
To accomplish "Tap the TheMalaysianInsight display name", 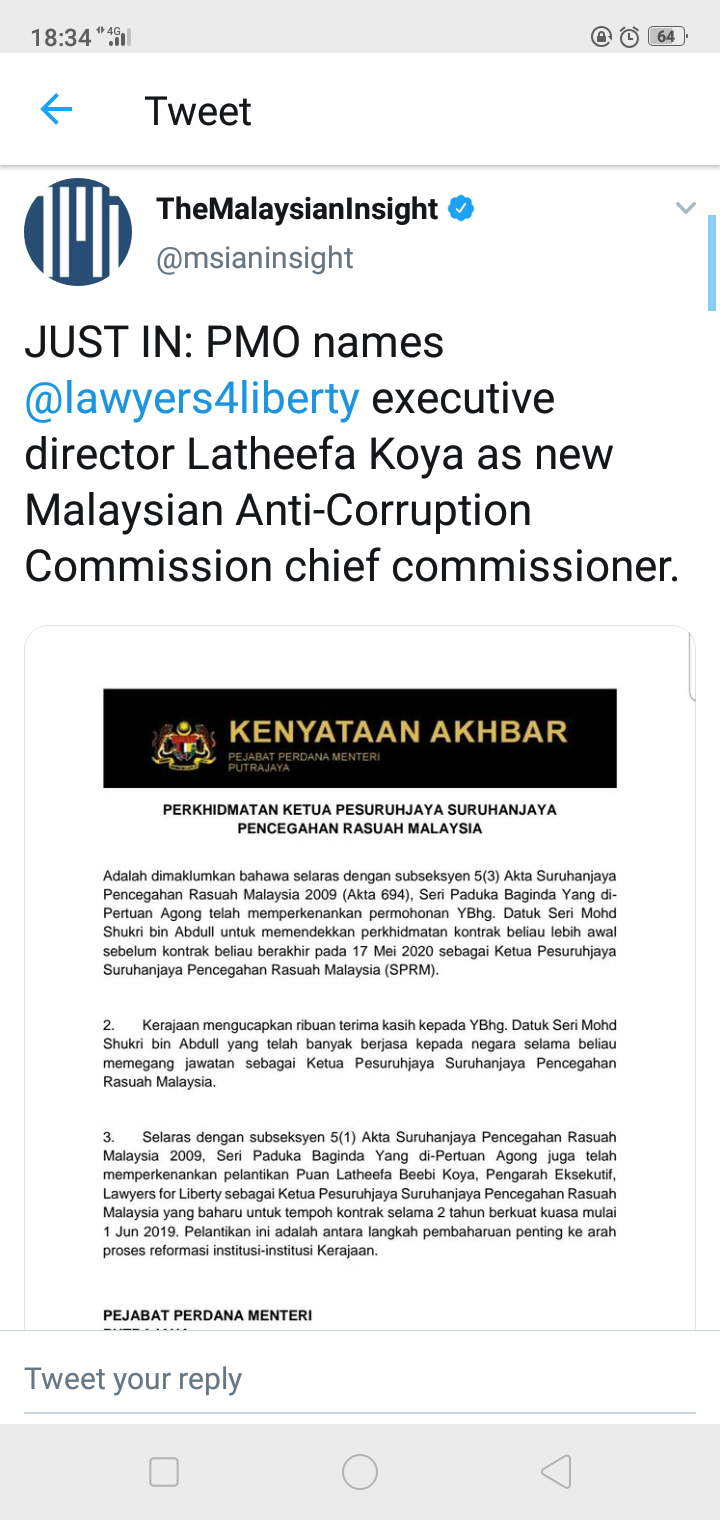I will click(297, 209).
